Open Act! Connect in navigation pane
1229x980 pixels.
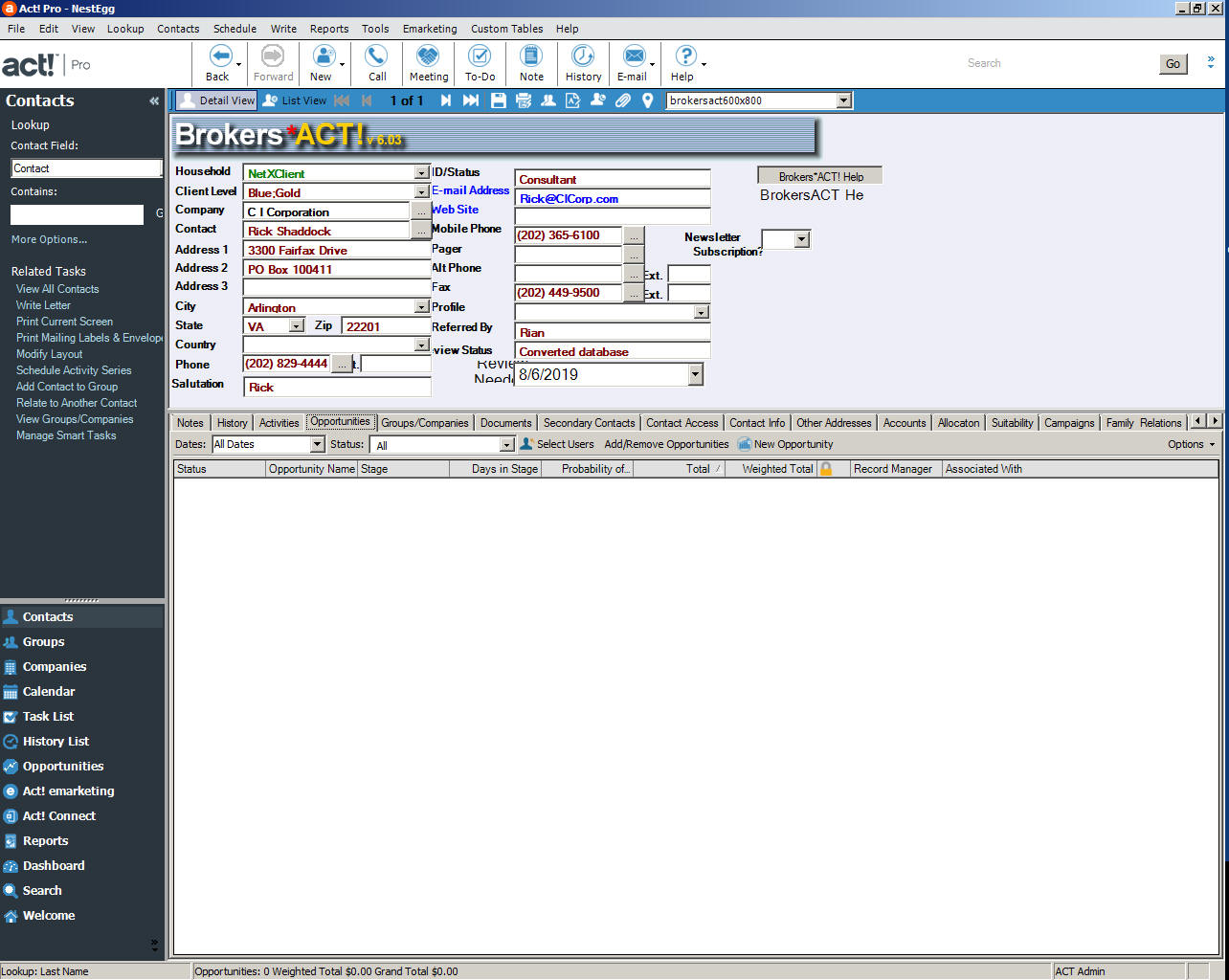59,816
